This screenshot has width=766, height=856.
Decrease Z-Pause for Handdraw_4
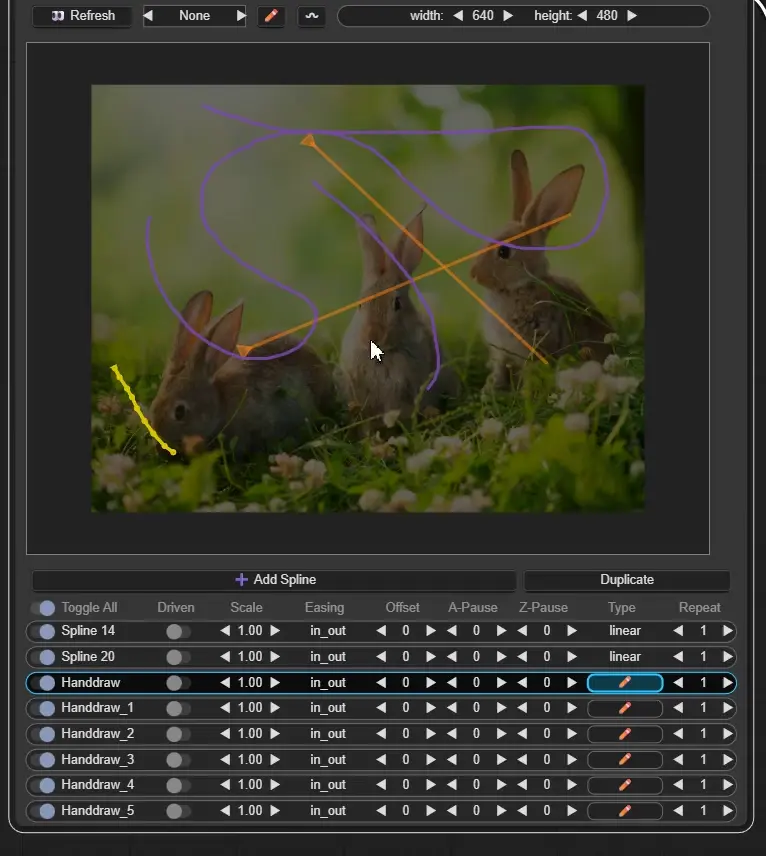(522, 785)
